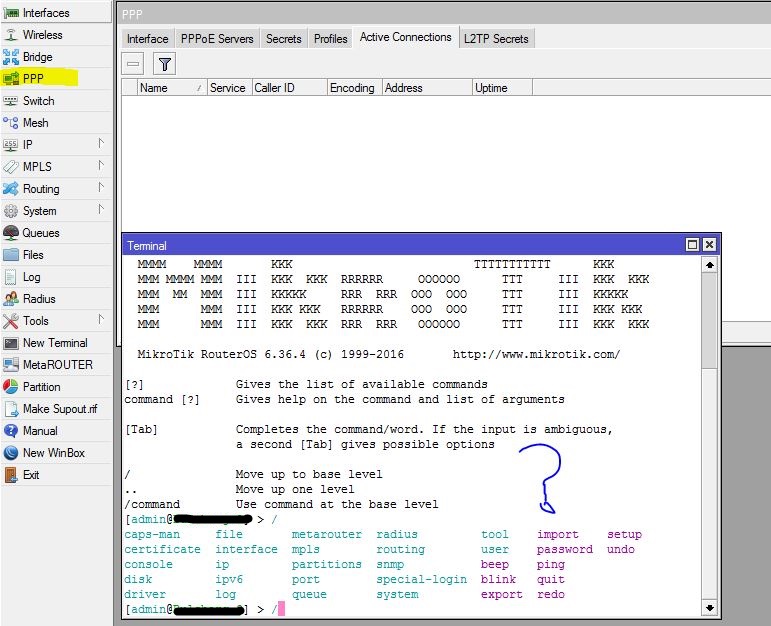This screenshot has width=771, height=626.
Task: Click the Exit door icon
Action: tap(11, 475)
